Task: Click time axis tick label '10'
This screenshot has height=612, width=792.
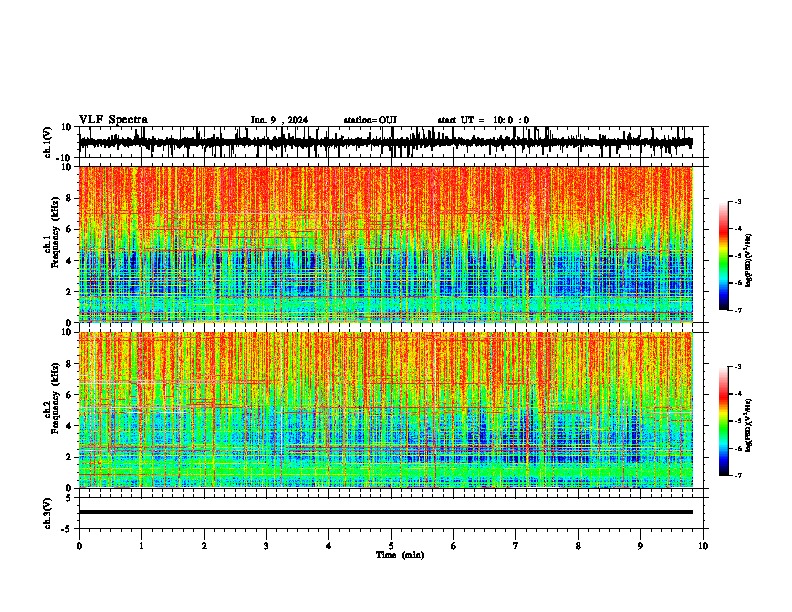Action: 703,546
